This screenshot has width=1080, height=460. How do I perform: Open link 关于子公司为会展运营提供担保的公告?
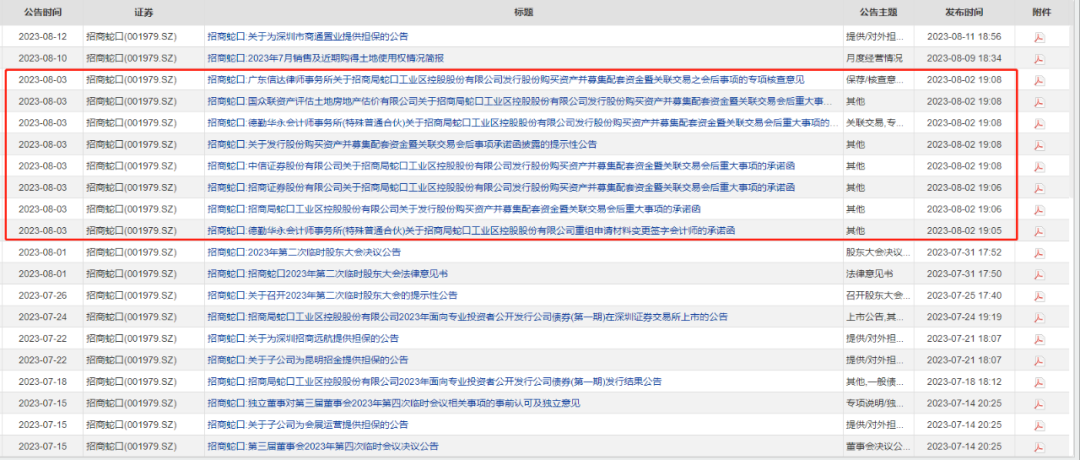[307, 424]
